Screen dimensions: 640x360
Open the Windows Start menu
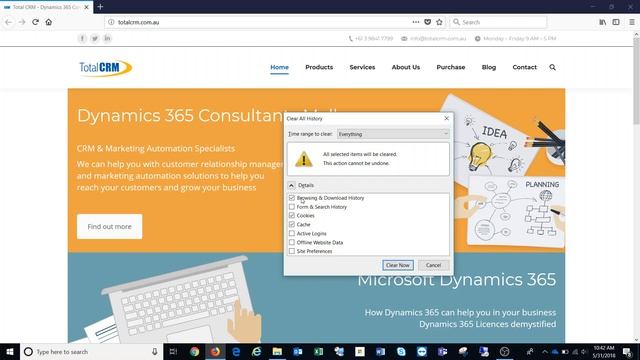(10, 351)
